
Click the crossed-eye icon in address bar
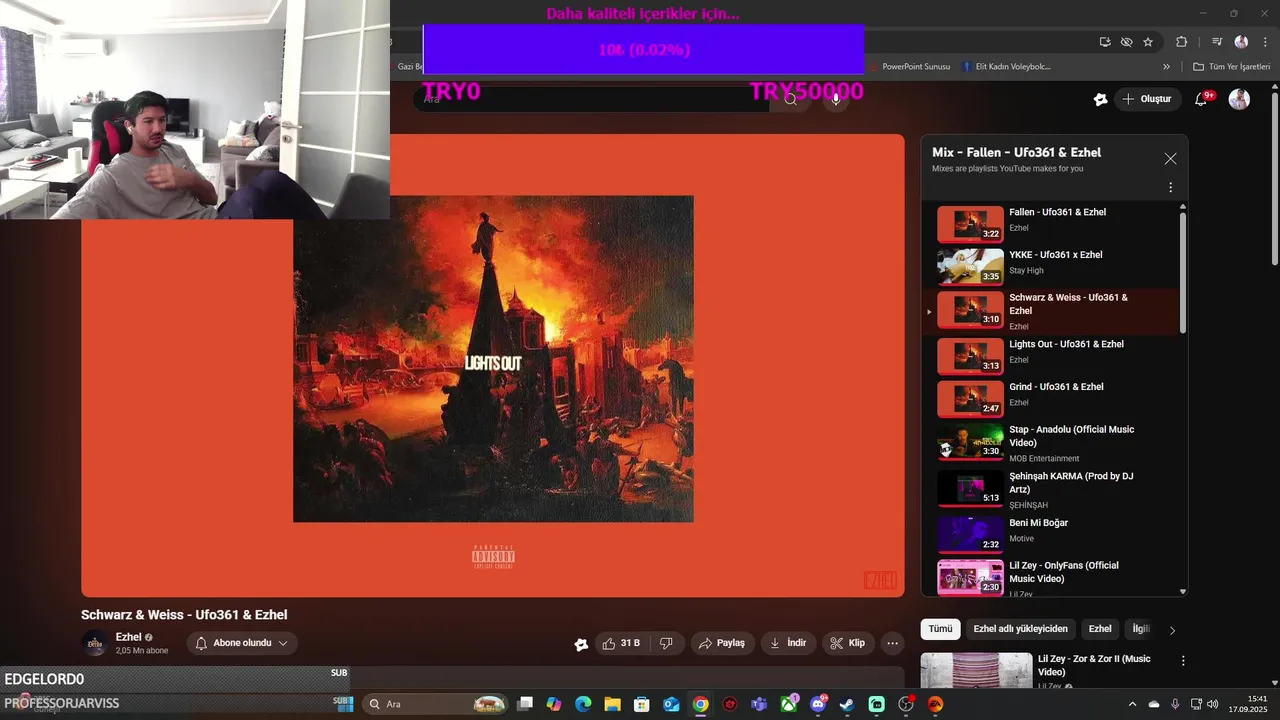coord(1126,42)
